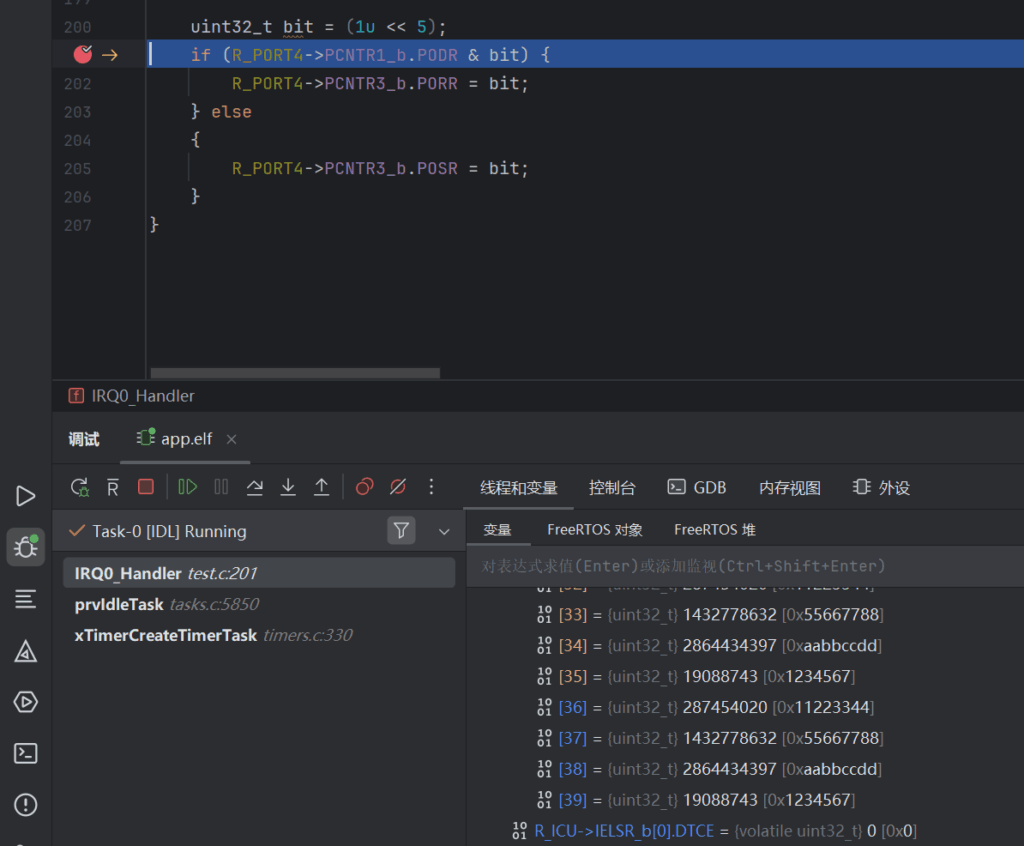Switch to the 外设 tab
The height and width of the screenshot is (846, 1024).
[x=881, y=487]
